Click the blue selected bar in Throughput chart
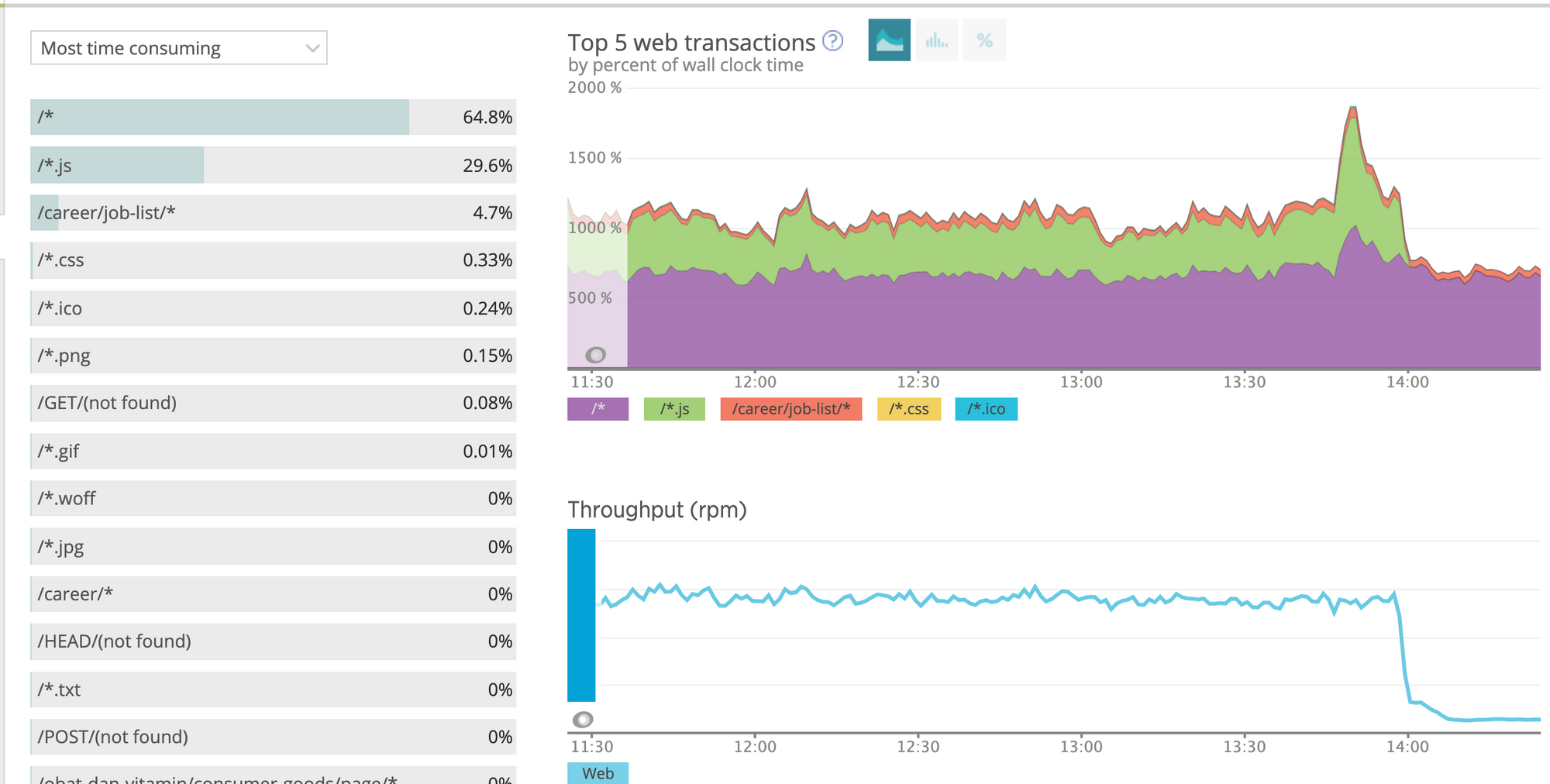1550x784 pixels. click(581, 615)
